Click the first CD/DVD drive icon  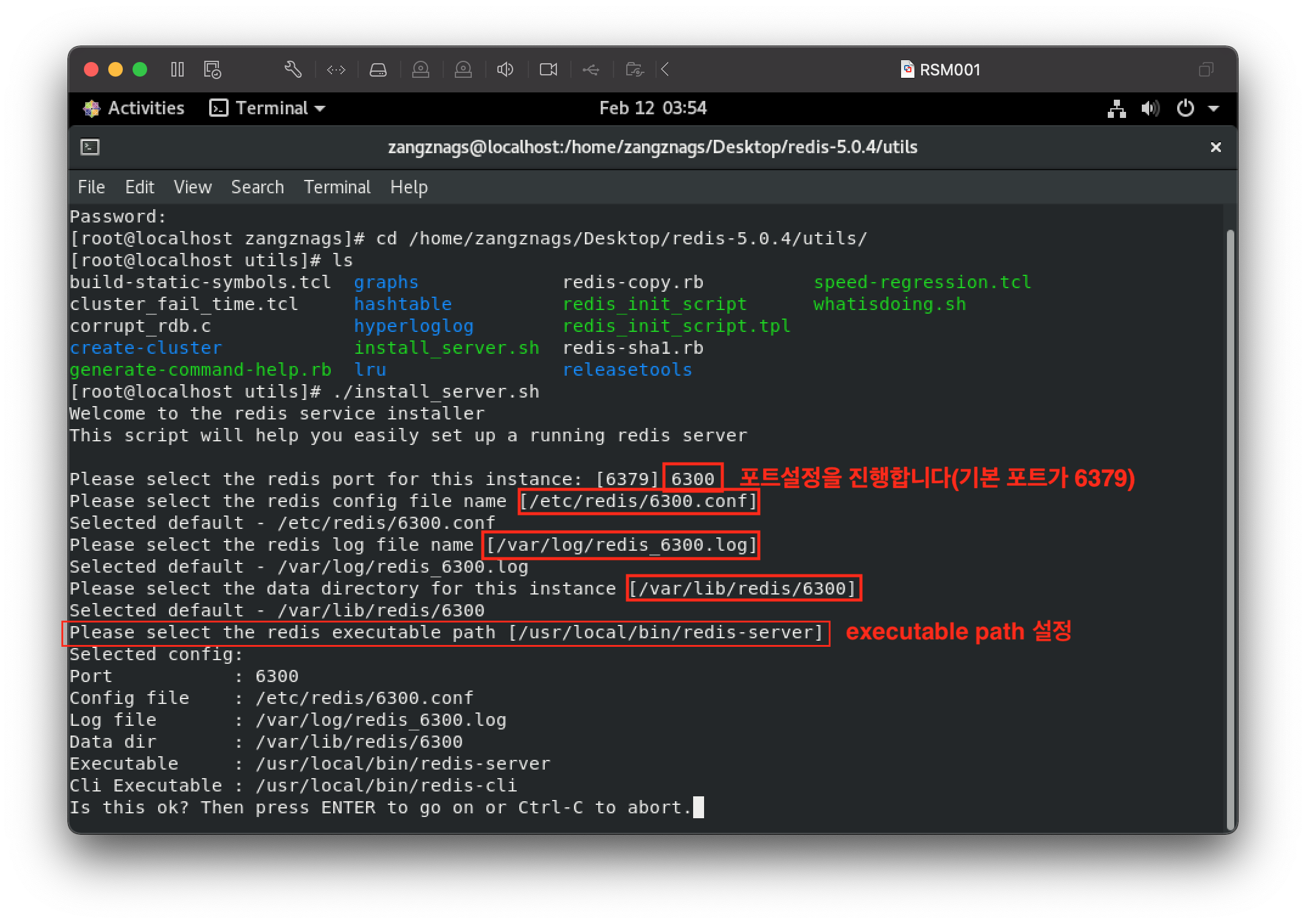pyautogui.click(x=421, y=70)
